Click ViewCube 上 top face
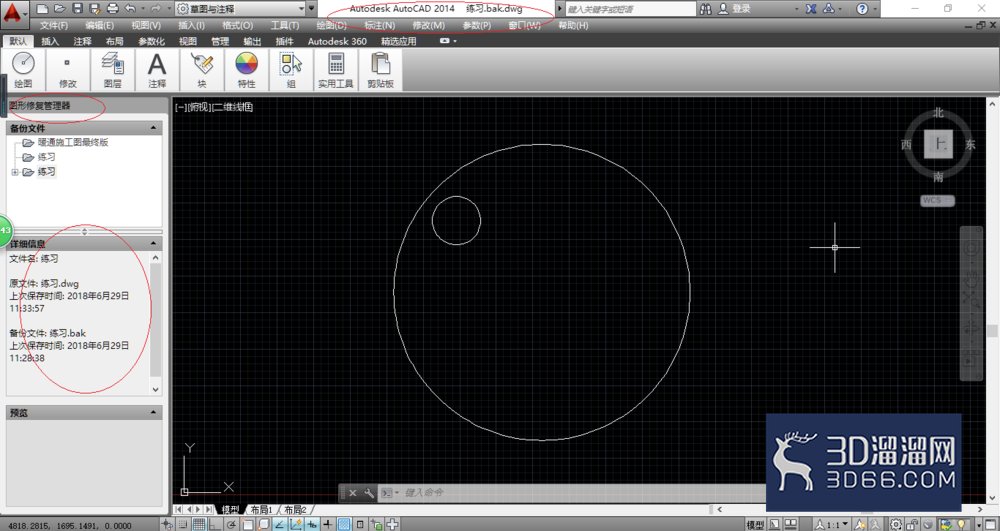Image resolution: width=1000 pixels, height=531 pixels. click(938, 144)
